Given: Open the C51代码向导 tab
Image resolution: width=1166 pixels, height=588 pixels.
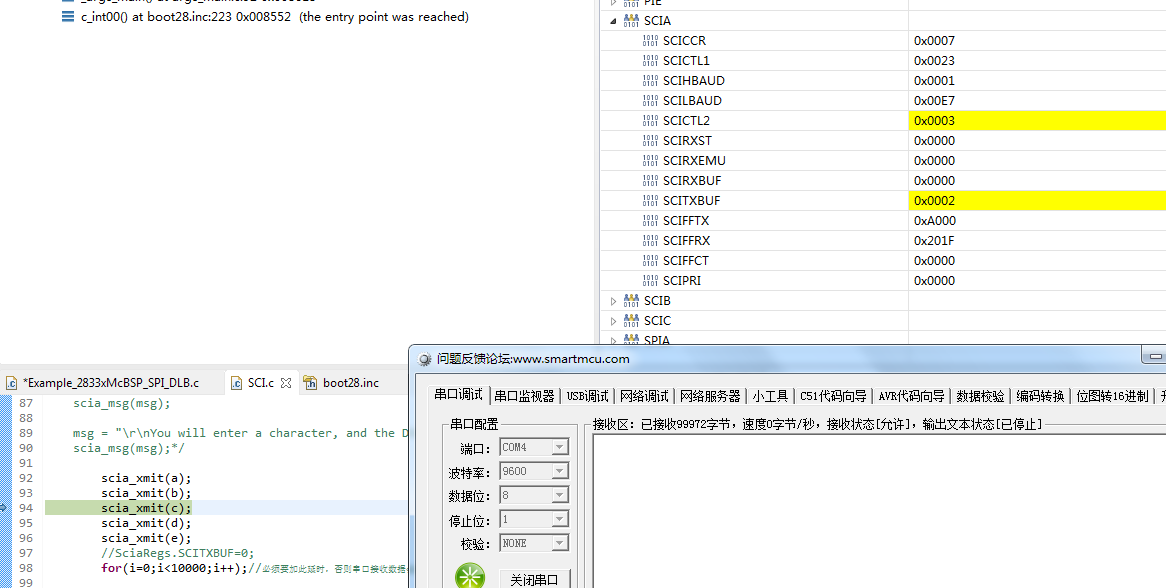Looking at the screenshot, I should 833,396.
